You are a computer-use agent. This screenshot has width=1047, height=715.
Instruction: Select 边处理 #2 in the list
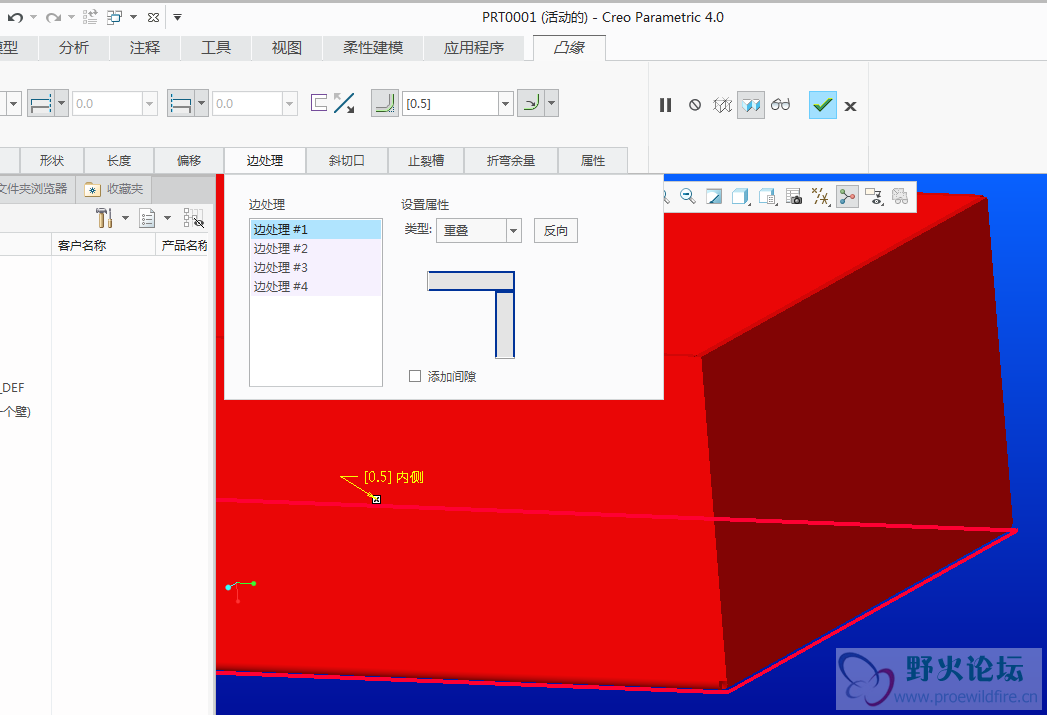coord(316,248)
